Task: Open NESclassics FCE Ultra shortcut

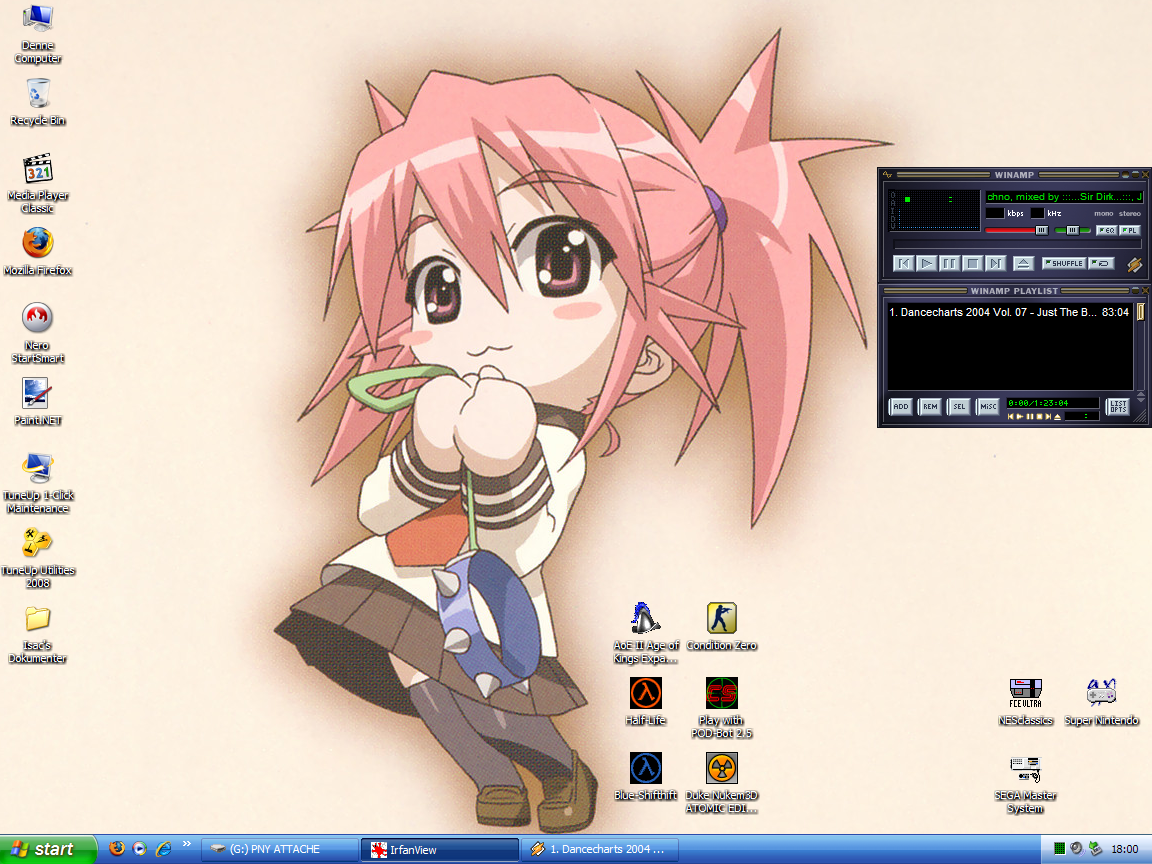Action: [1026, 702]
